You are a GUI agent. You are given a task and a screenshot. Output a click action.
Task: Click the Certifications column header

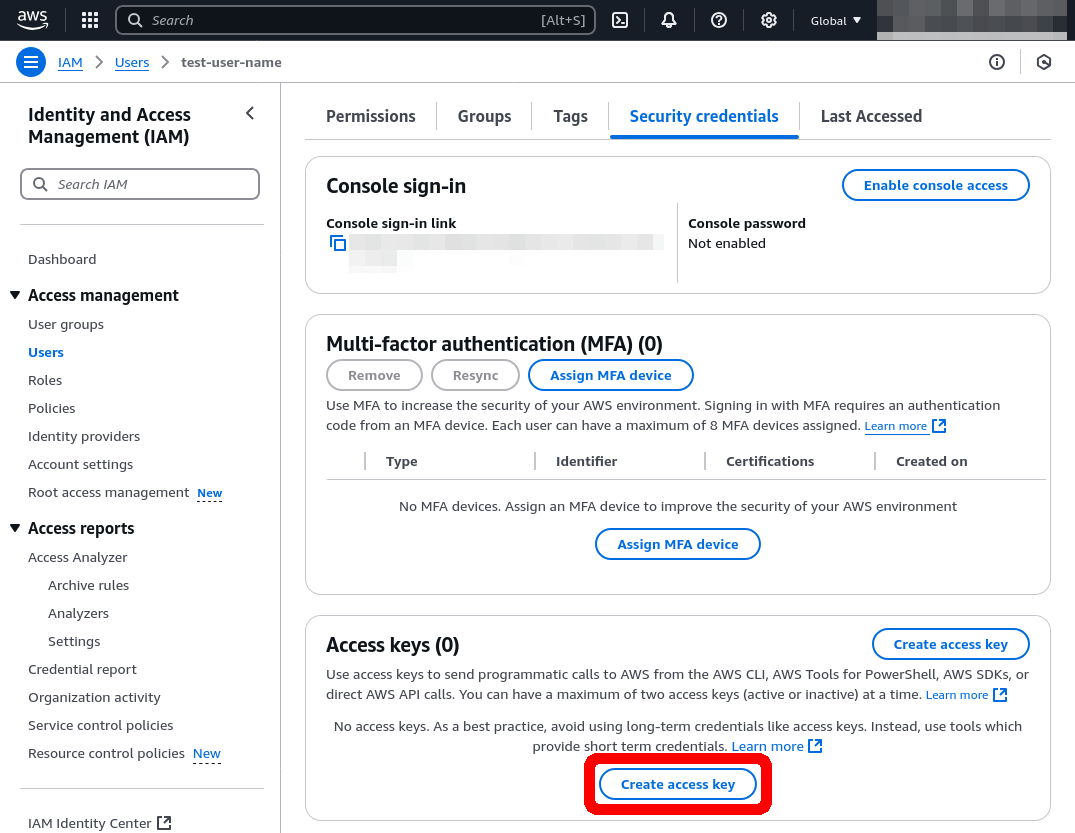pyautogui.click(x=770, y=461)
